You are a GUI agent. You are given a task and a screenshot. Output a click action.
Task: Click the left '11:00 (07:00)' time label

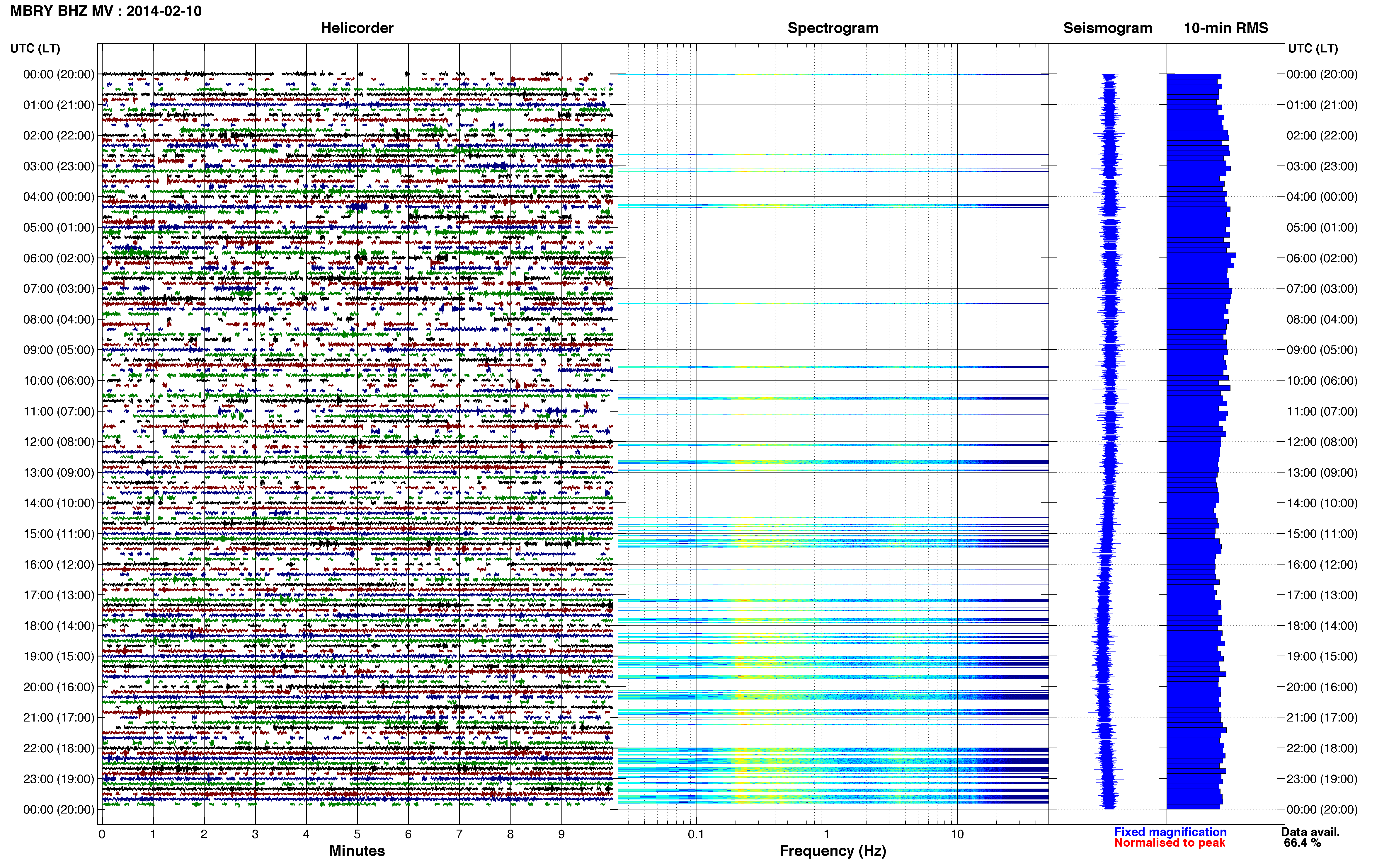[59, 411]
